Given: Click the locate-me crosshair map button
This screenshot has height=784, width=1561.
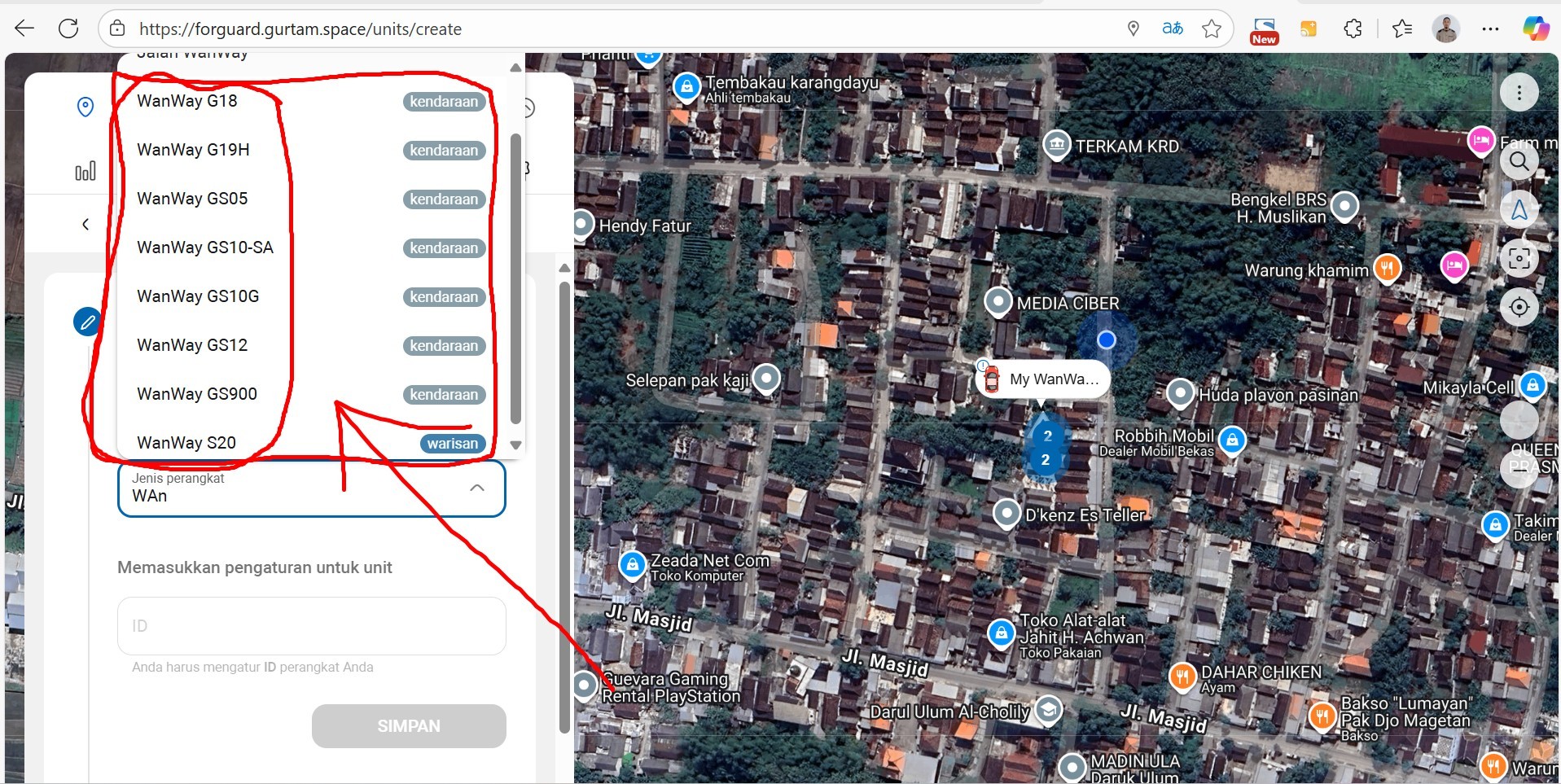Looking at the screenshot, I should pyautogui.click(x=1519, y=307).
